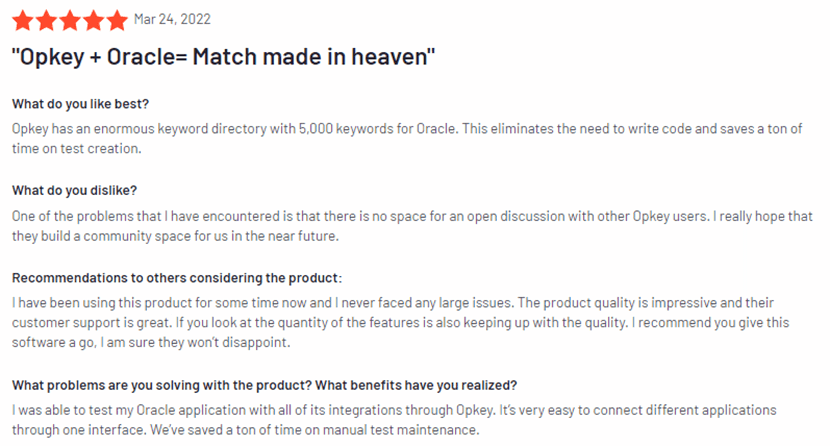Click the first rating star
This screenshot has height=446, width=830.
coord(21,19)
